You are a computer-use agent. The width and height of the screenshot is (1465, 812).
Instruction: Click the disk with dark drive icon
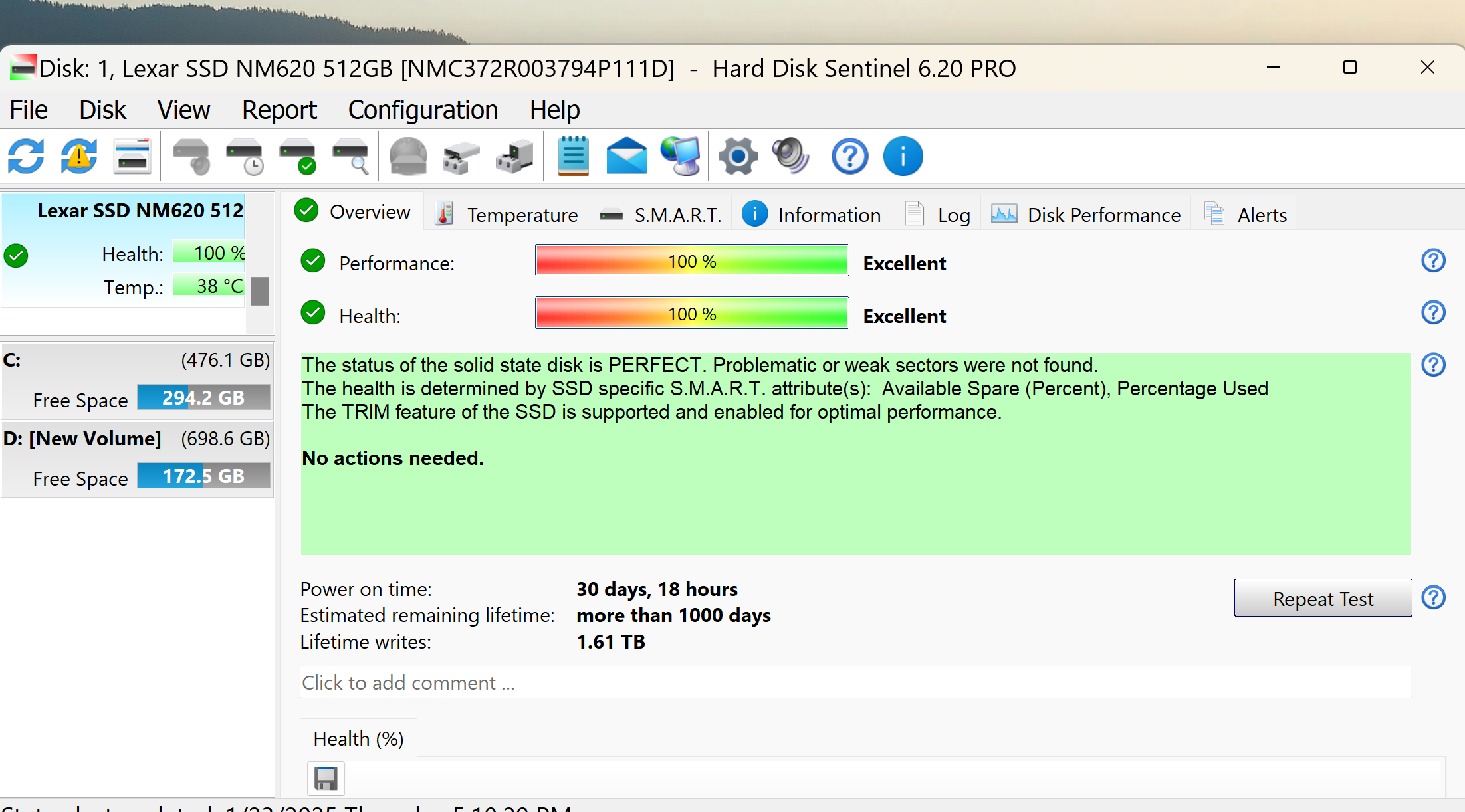[x=514, y=157]
